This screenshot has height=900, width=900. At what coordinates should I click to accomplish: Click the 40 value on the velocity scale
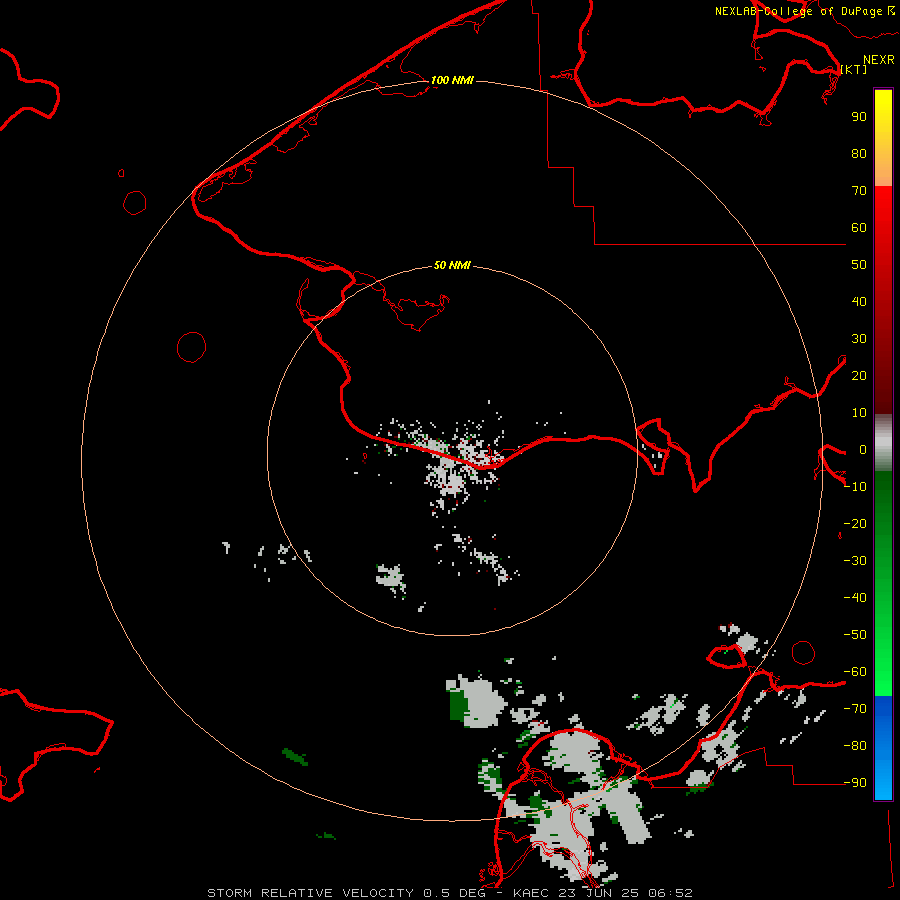(x=859, y=301)
